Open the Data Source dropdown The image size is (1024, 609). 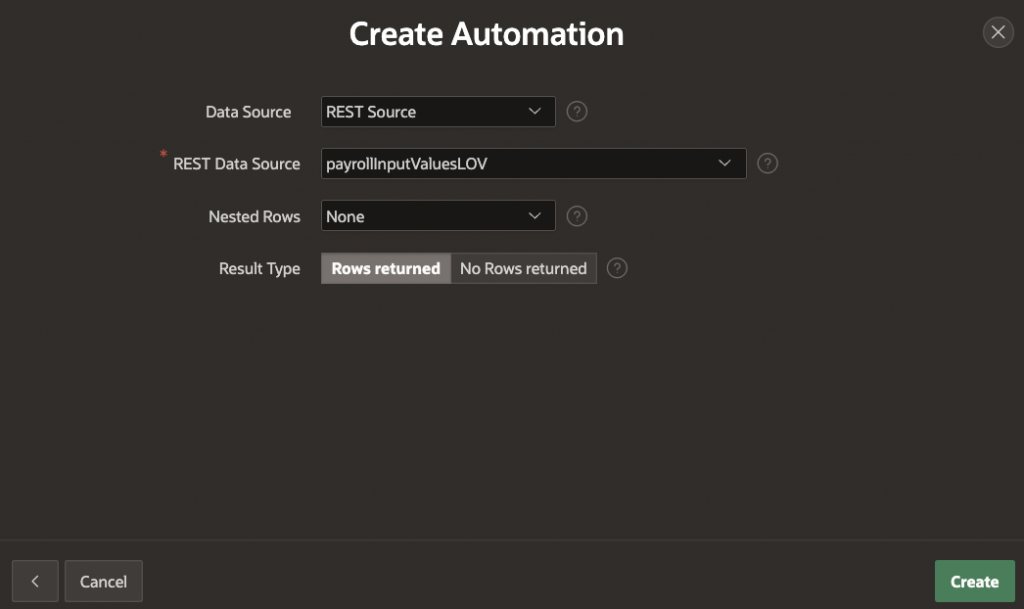[437, 112]
